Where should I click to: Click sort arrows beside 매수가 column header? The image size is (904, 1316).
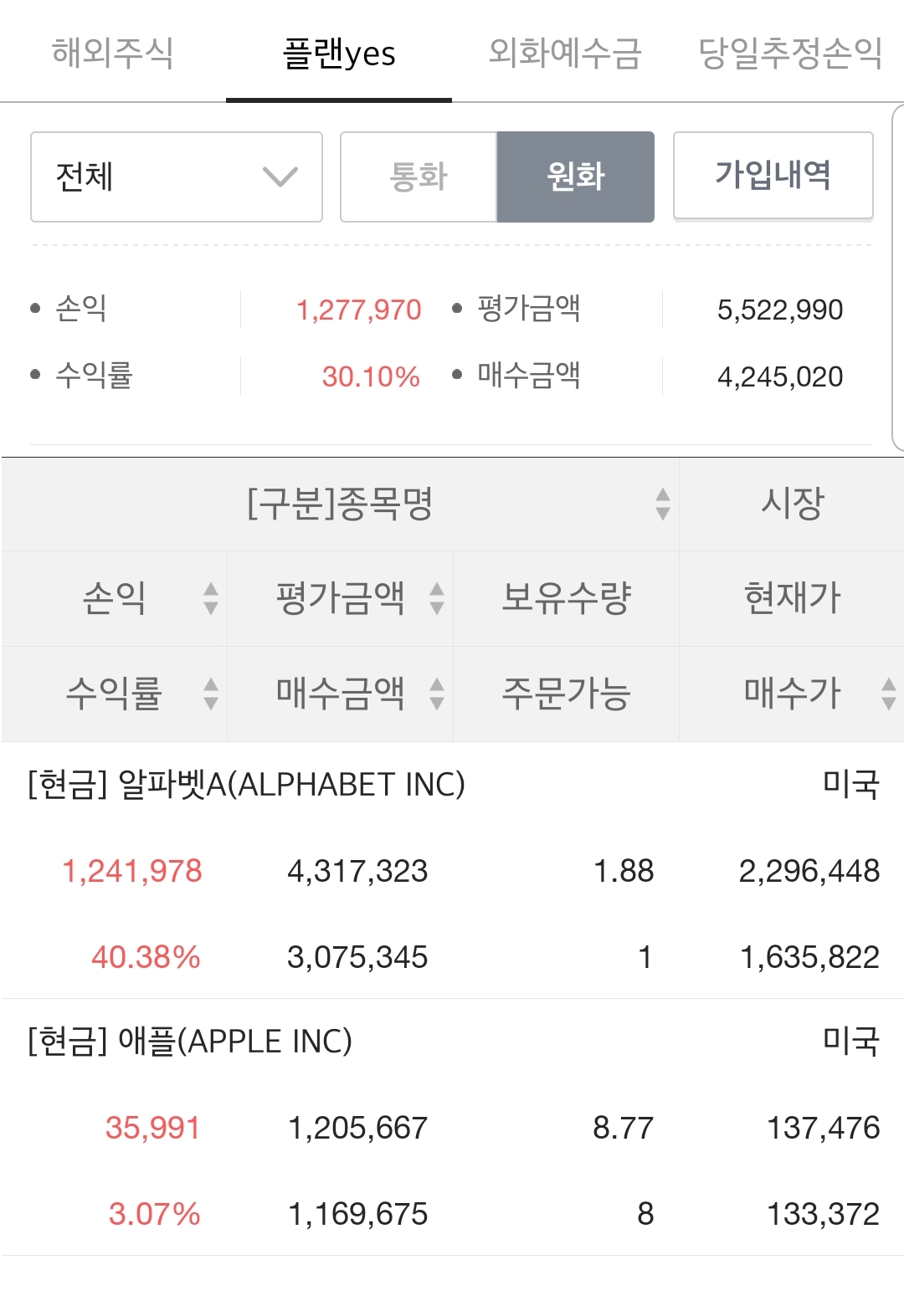coord(888,694)
